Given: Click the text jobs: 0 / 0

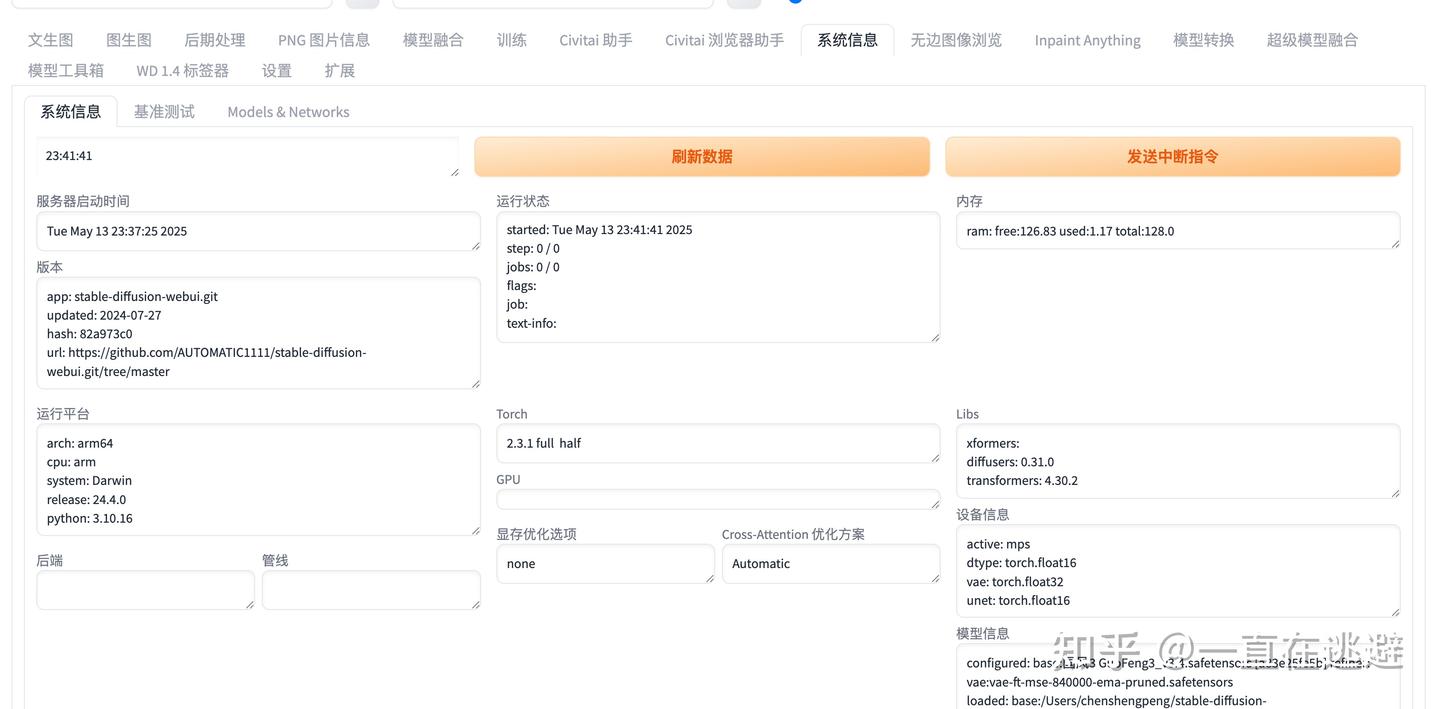Looking at the screenshot, I should (533, 267).
